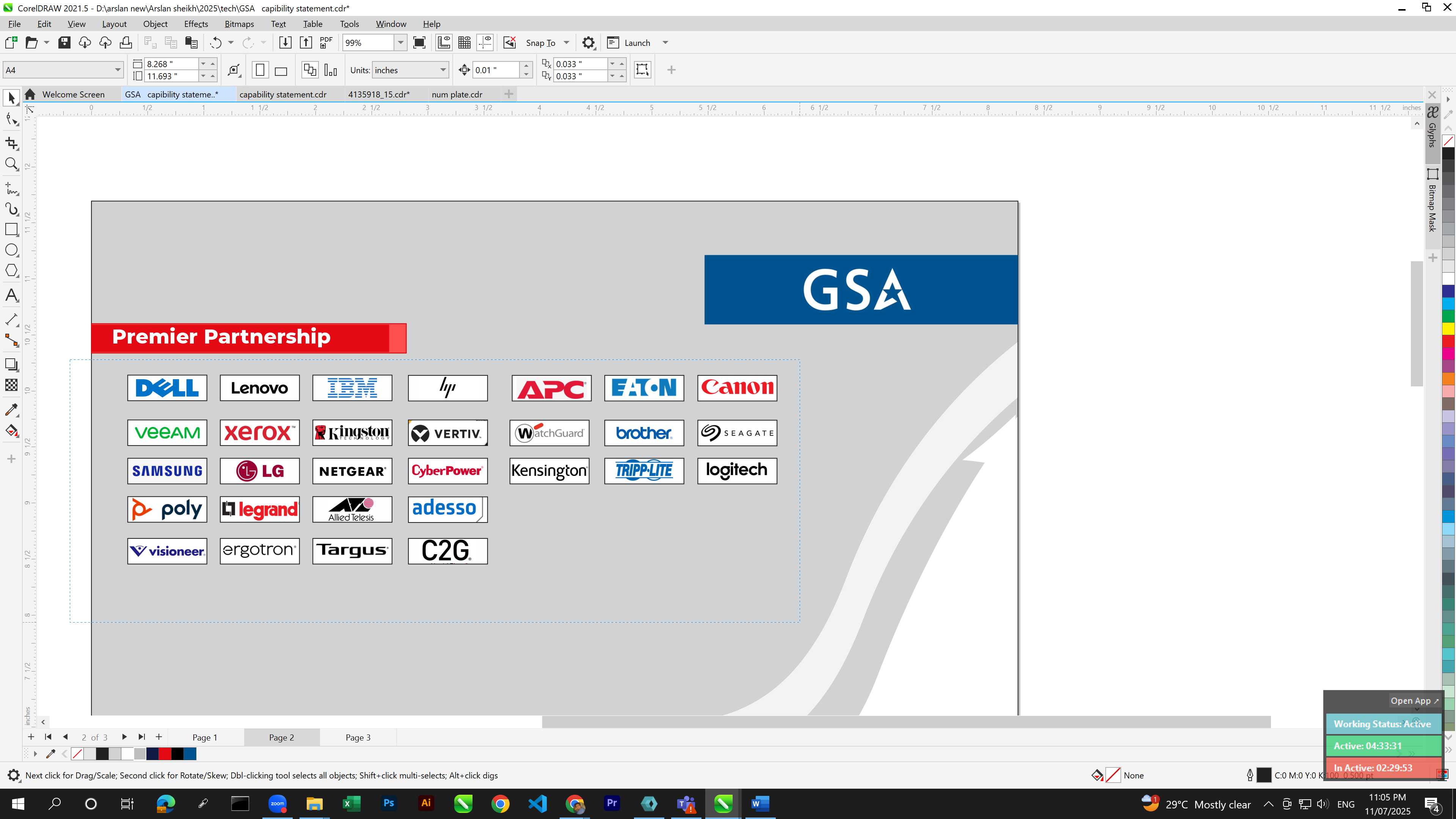Select the Color Eyedropper tool
Image resolution: width=1456 pixels, height=819 pixels.
11,409
